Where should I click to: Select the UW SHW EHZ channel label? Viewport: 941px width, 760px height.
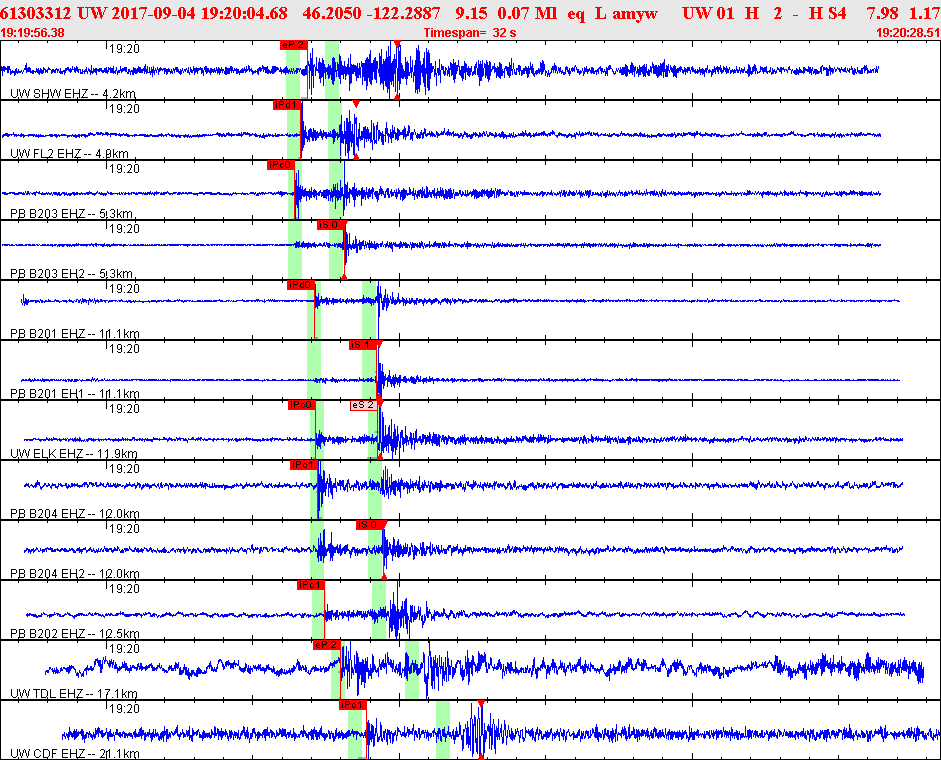(73, 94)
